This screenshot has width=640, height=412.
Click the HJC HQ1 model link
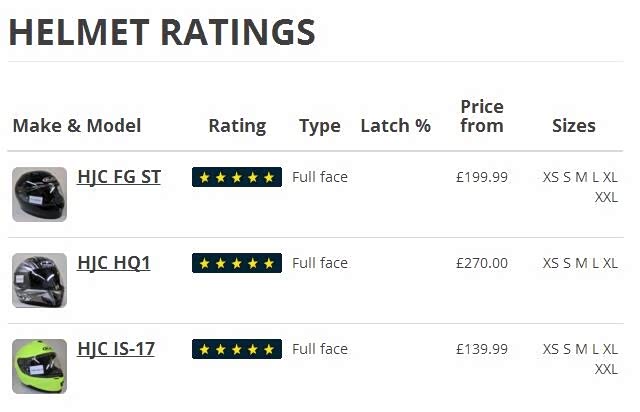(x=113, y=263)
